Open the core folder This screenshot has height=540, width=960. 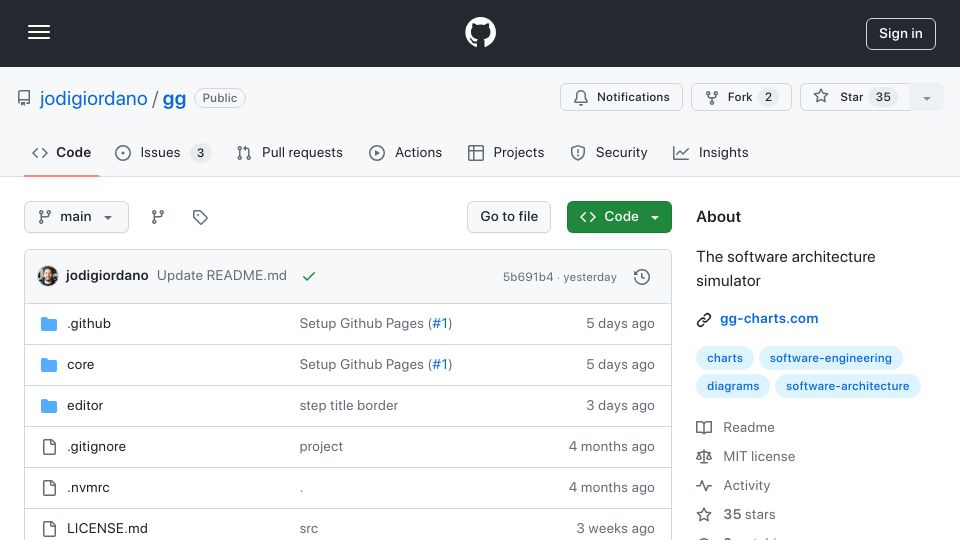click(x=80, y=364)
